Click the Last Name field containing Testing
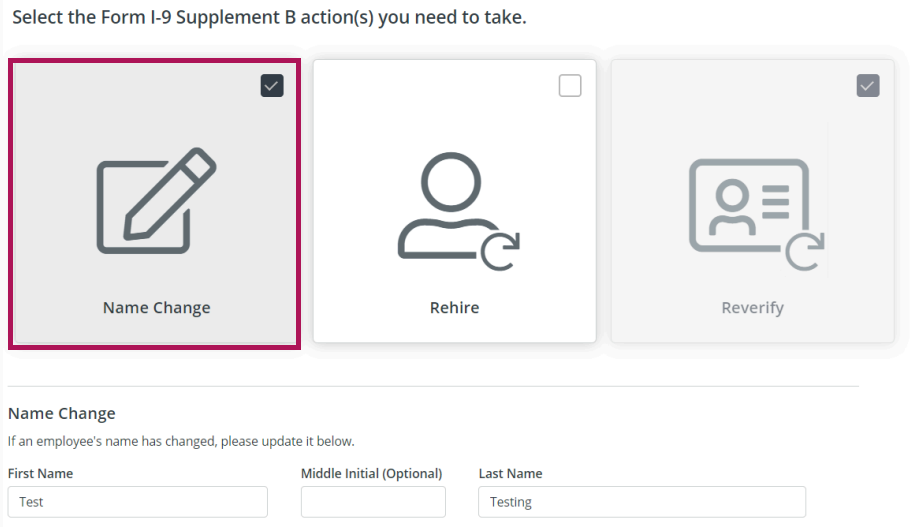This screenshot has width=911, height=527. (642, 502)
